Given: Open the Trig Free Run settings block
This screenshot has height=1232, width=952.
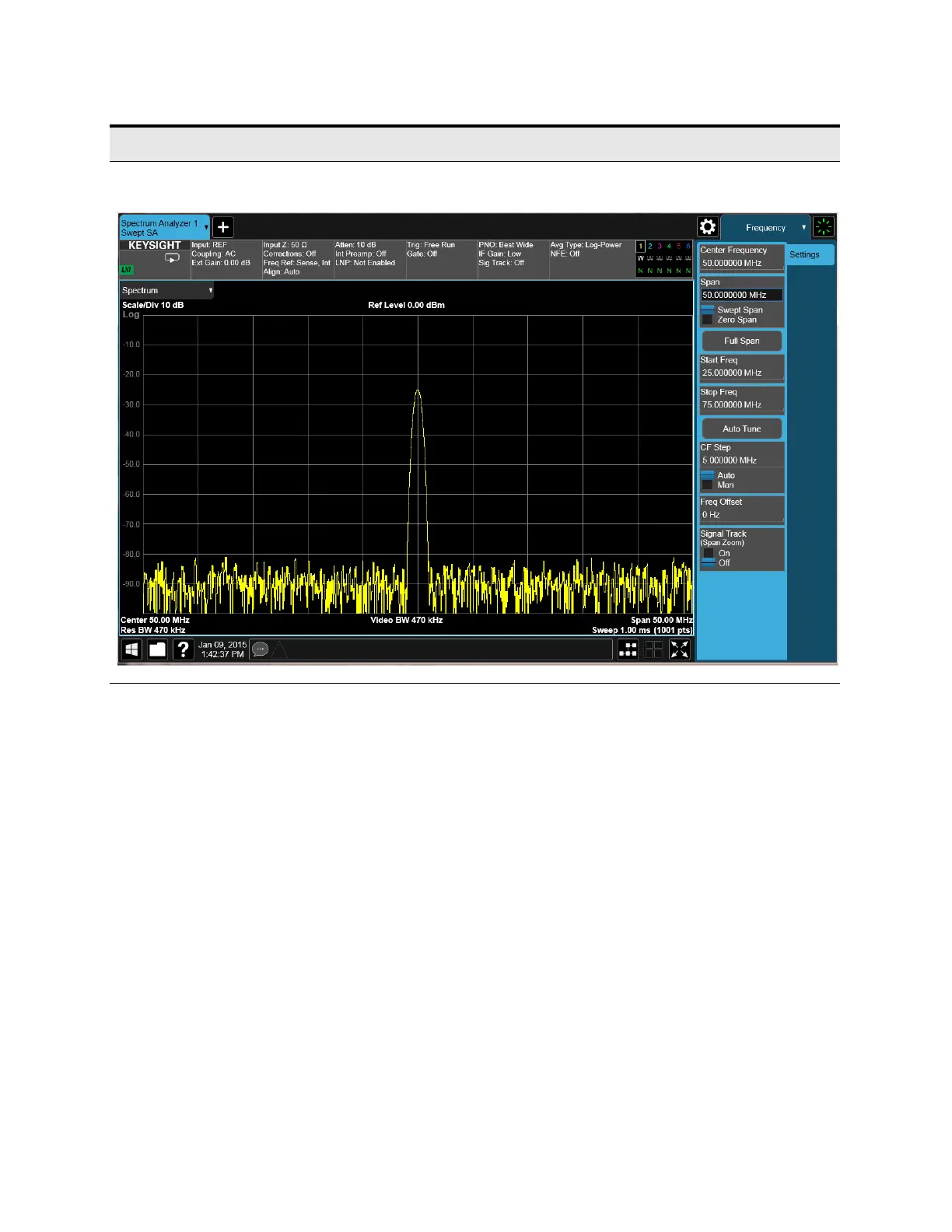Looking at the screenshot, I should [440, 259].
